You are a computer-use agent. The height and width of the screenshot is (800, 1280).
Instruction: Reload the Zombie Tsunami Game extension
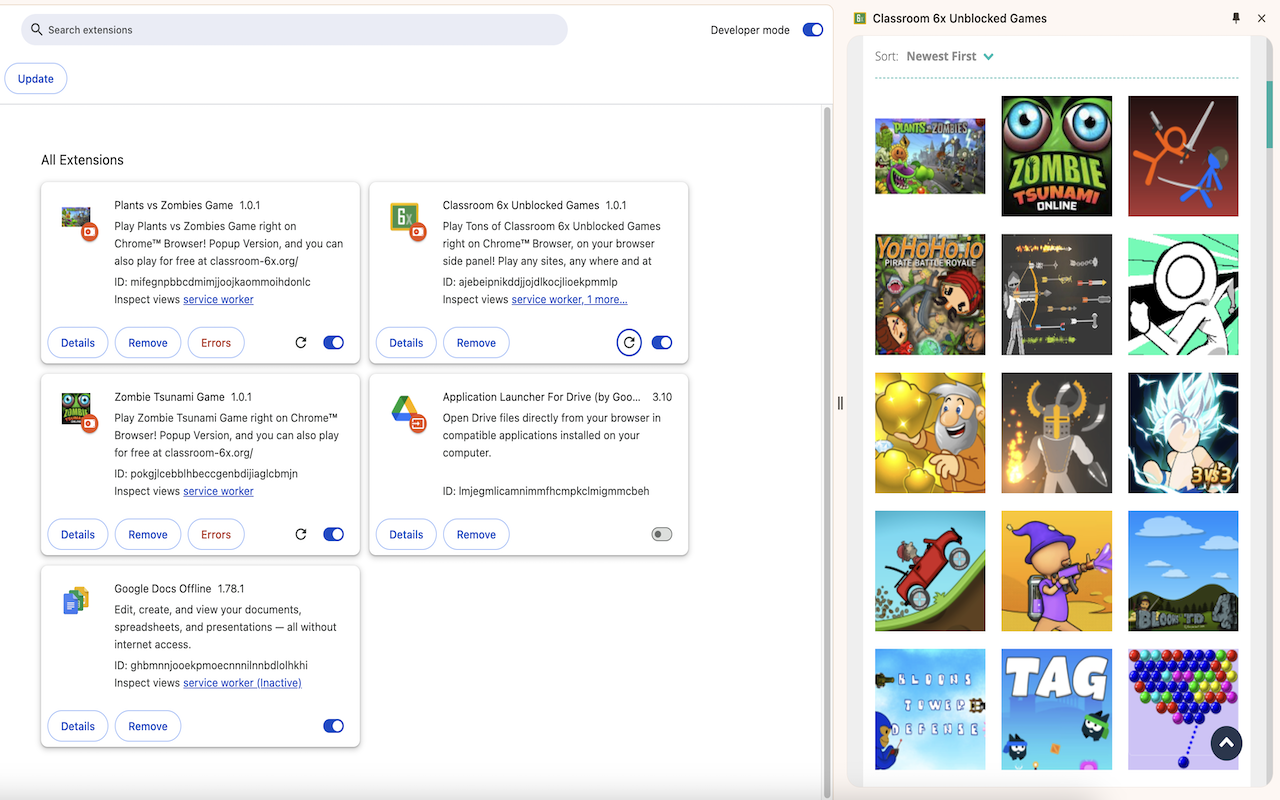[x=301, y=534]
